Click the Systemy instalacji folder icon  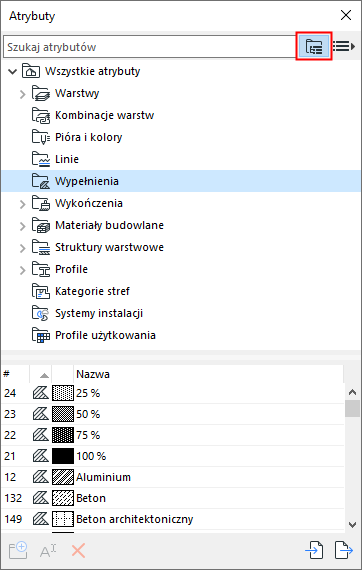tap(41, 313)
